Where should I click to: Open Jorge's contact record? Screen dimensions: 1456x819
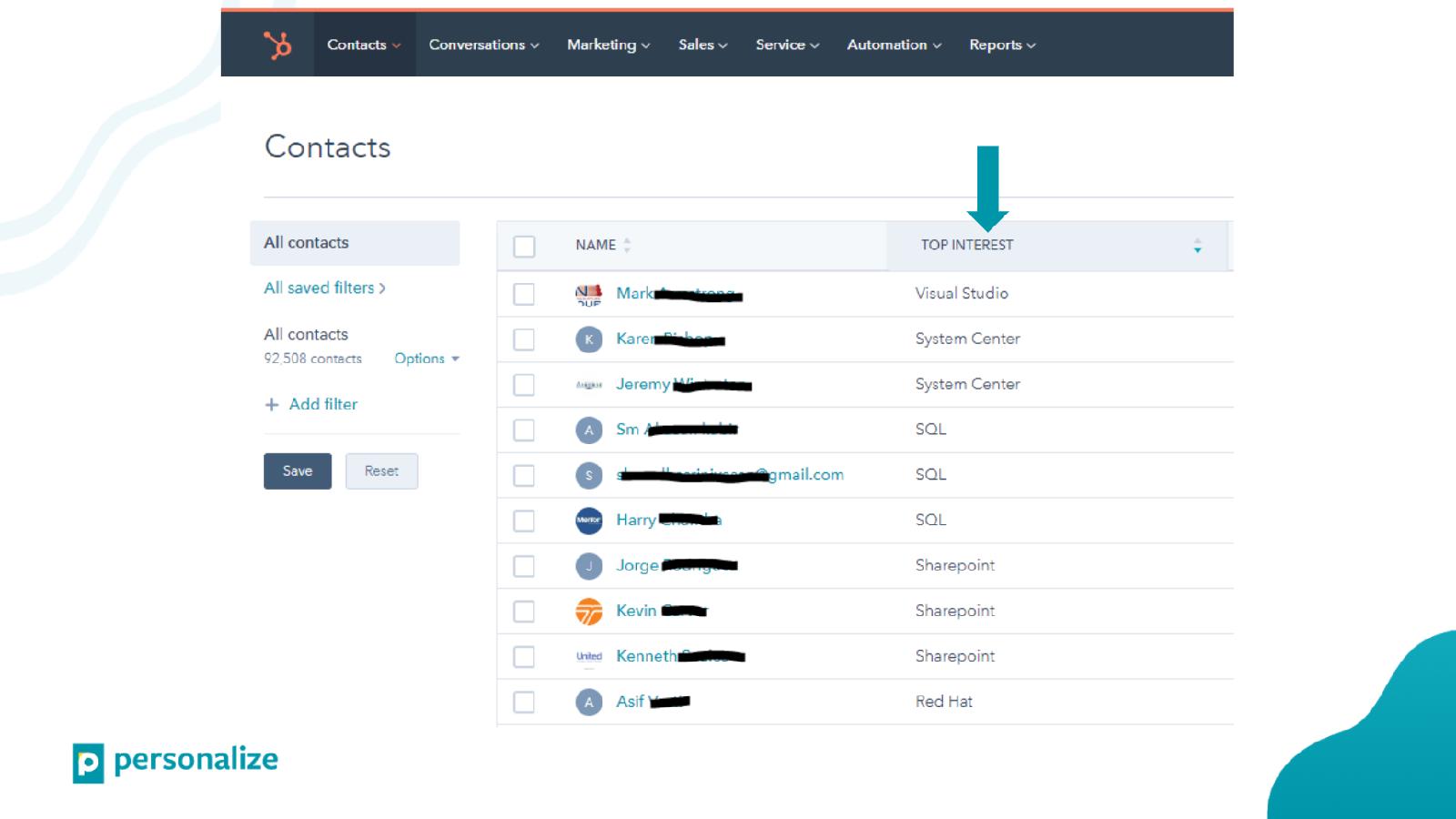tap(677, 566)
